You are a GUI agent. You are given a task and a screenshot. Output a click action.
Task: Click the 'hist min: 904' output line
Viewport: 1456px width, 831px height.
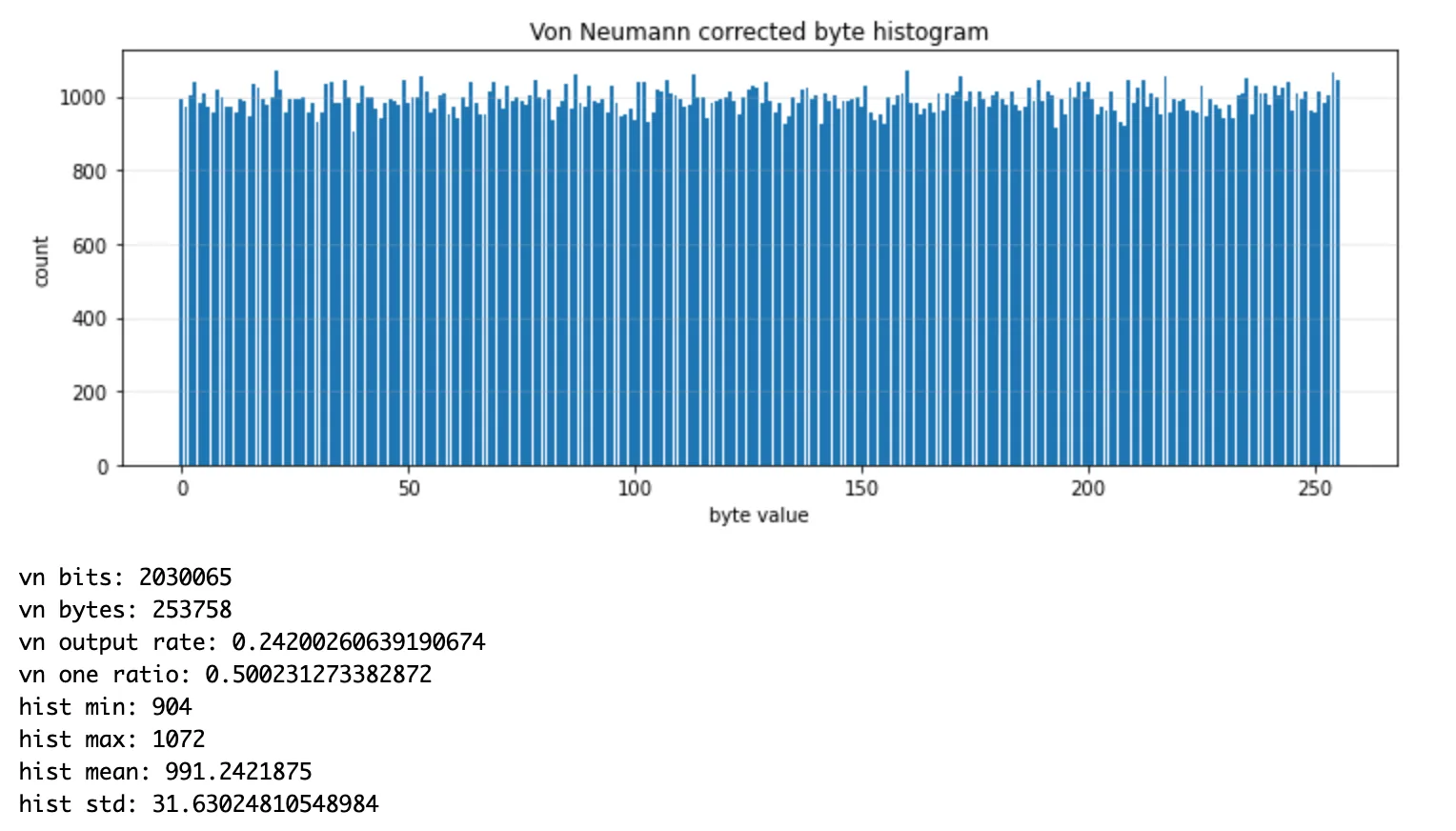point(106,707)
